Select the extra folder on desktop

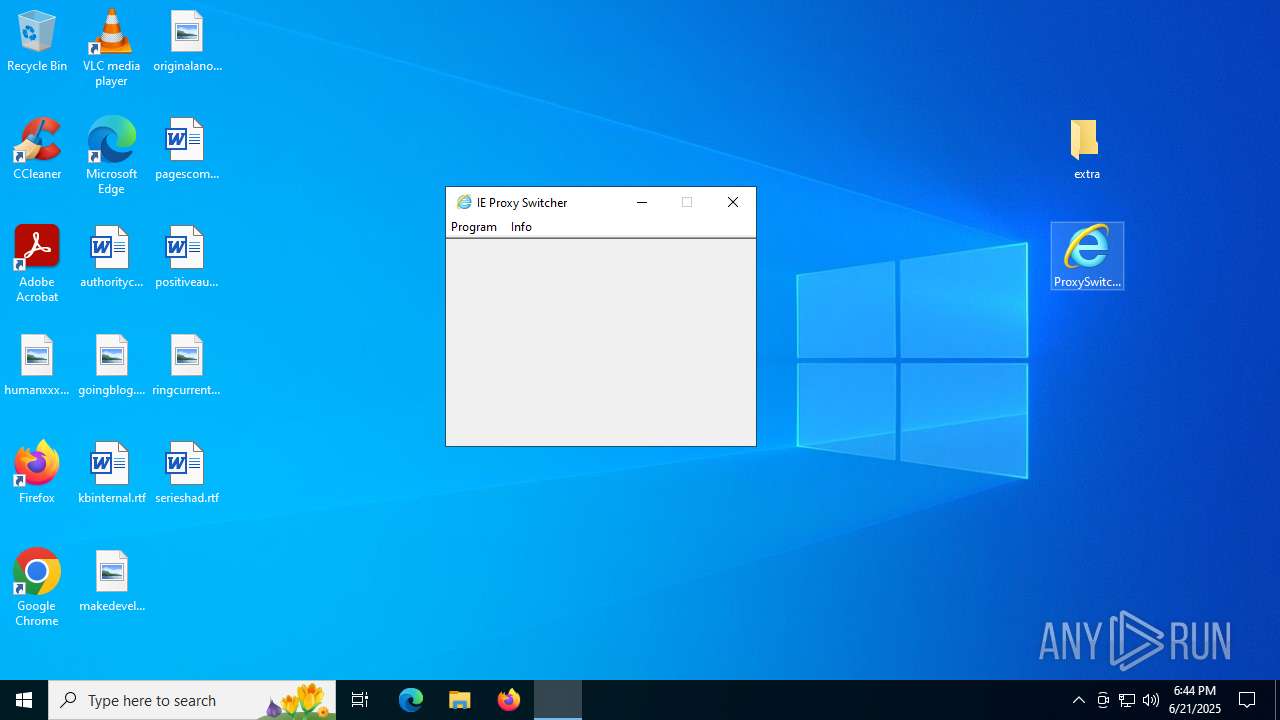[1087, 149]
